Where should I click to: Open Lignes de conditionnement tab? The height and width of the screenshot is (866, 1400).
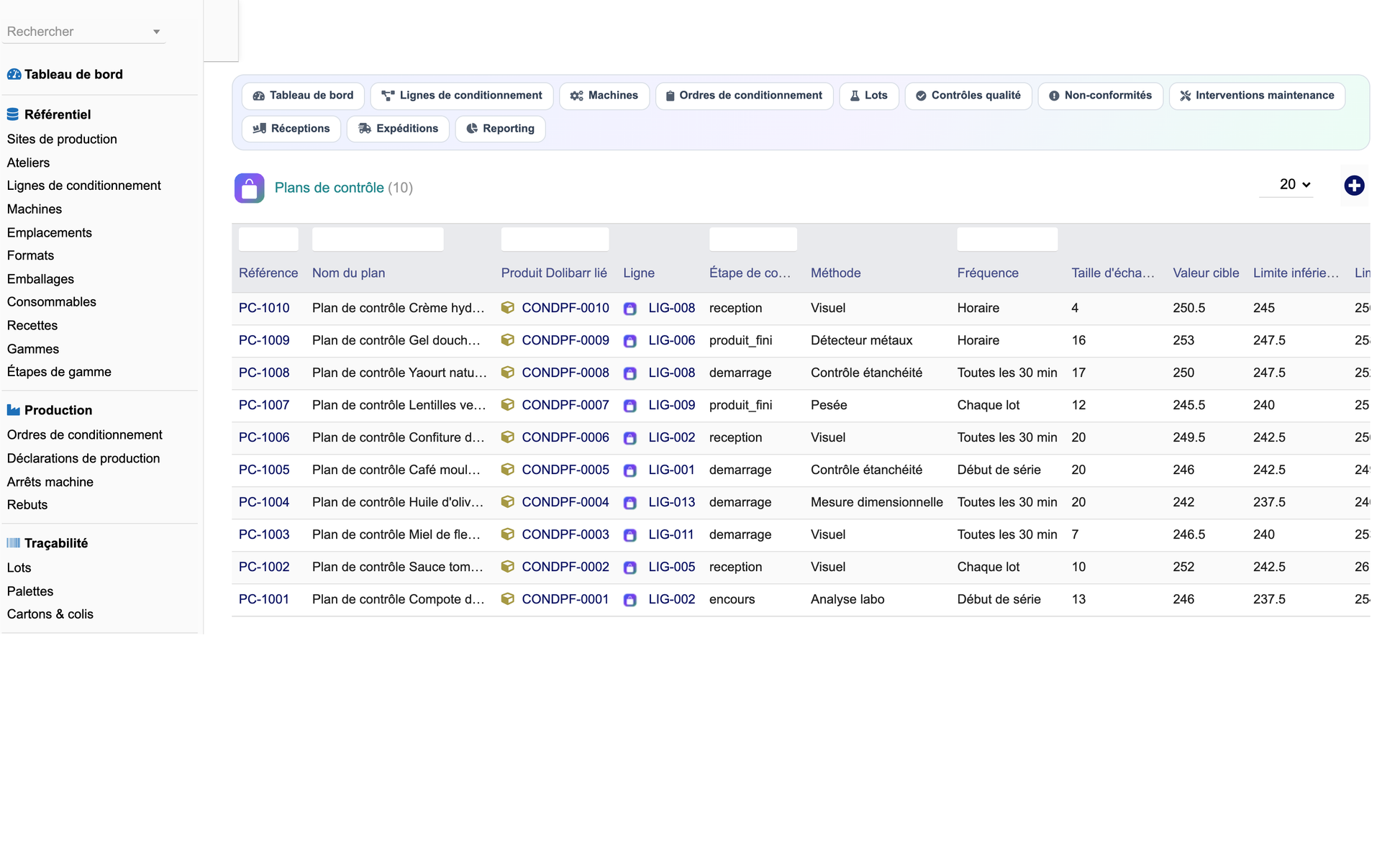(462, 96)
